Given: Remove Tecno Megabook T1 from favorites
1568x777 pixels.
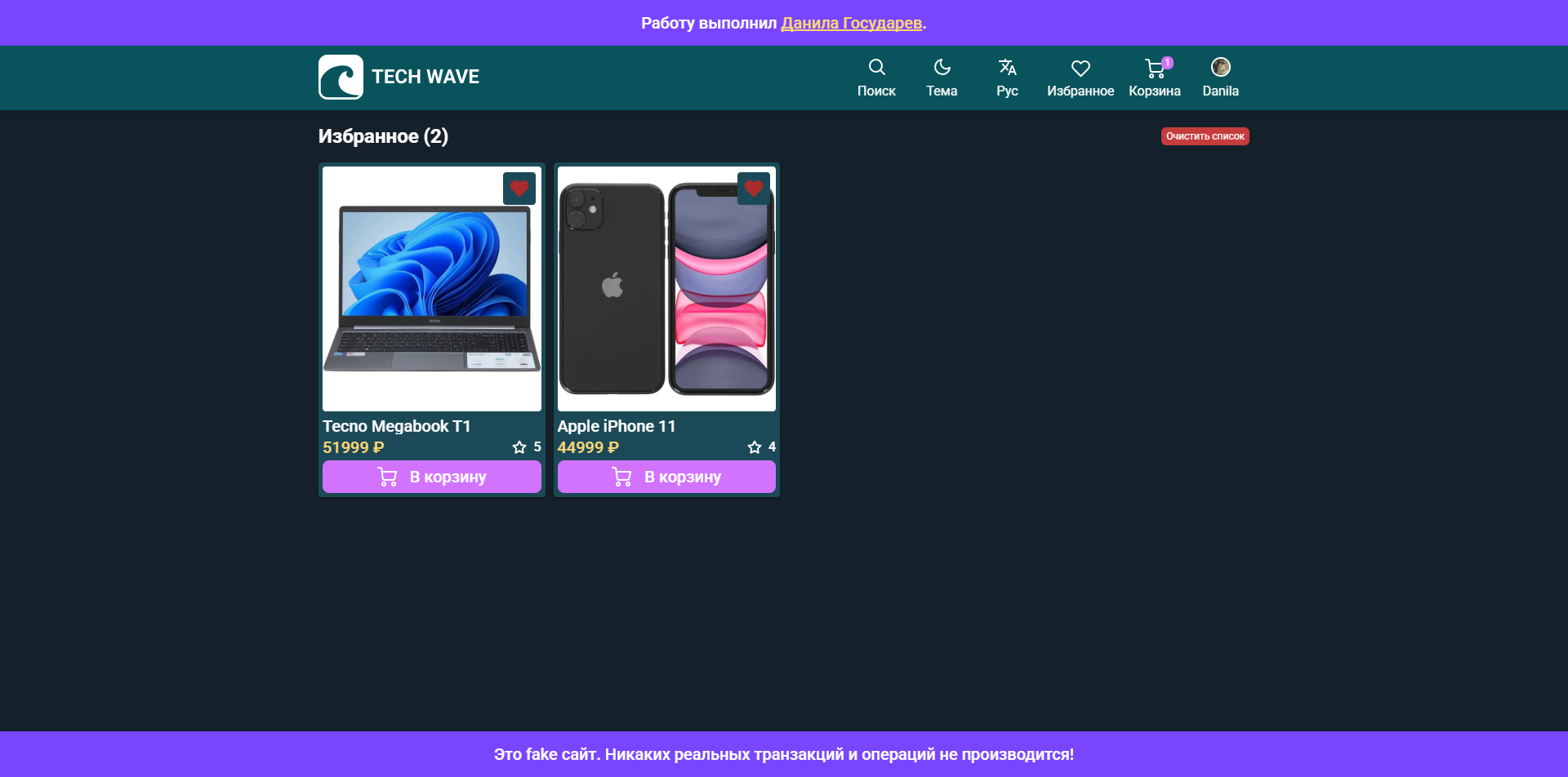Looking at the screenshot, I should (x=519, y=189).
